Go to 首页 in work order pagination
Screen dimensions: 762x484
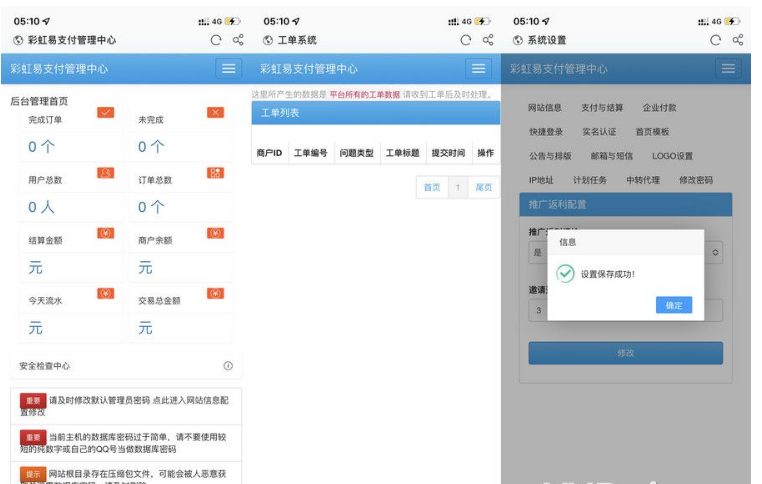point(432,188)
